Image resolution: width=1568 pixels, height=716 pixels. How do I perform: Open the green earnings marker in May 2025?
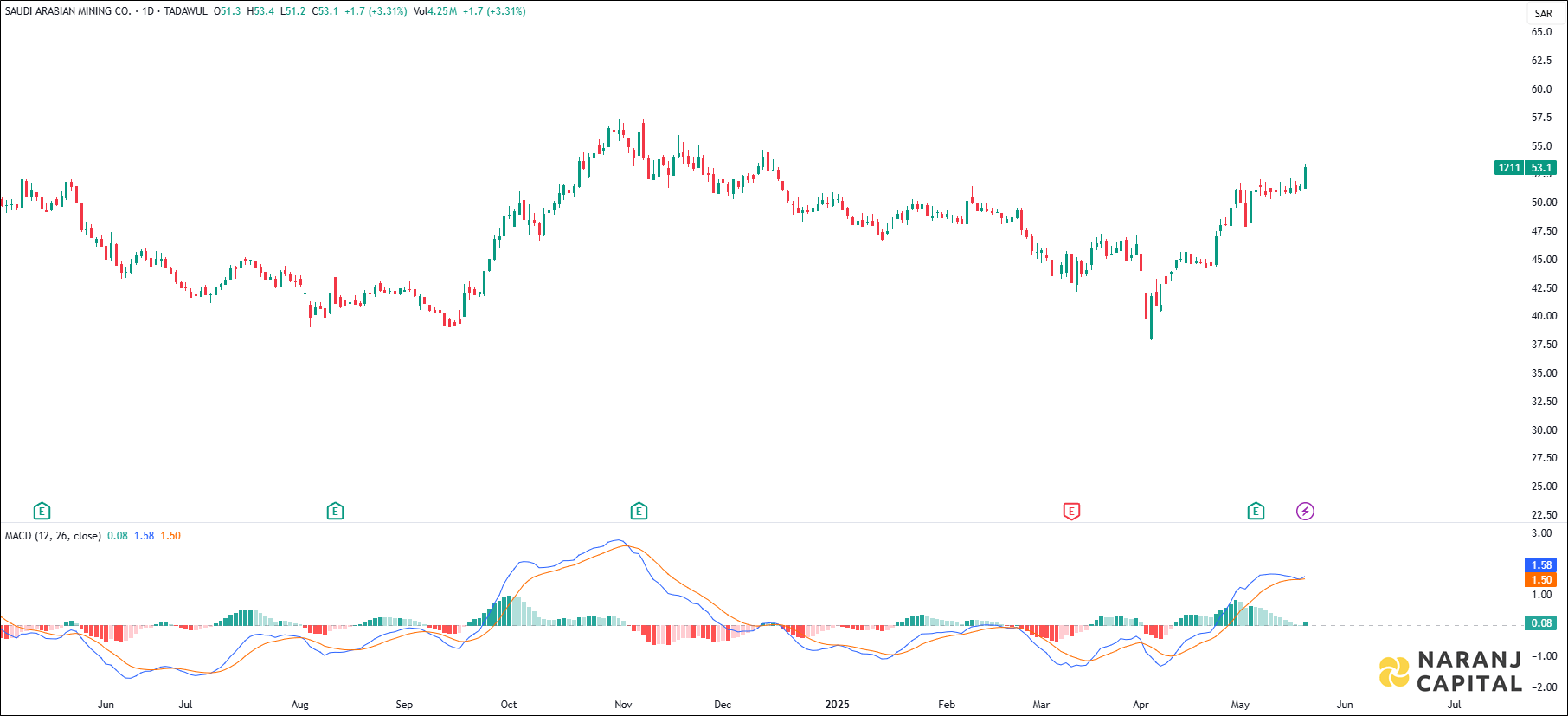[x=1256, y=511]
